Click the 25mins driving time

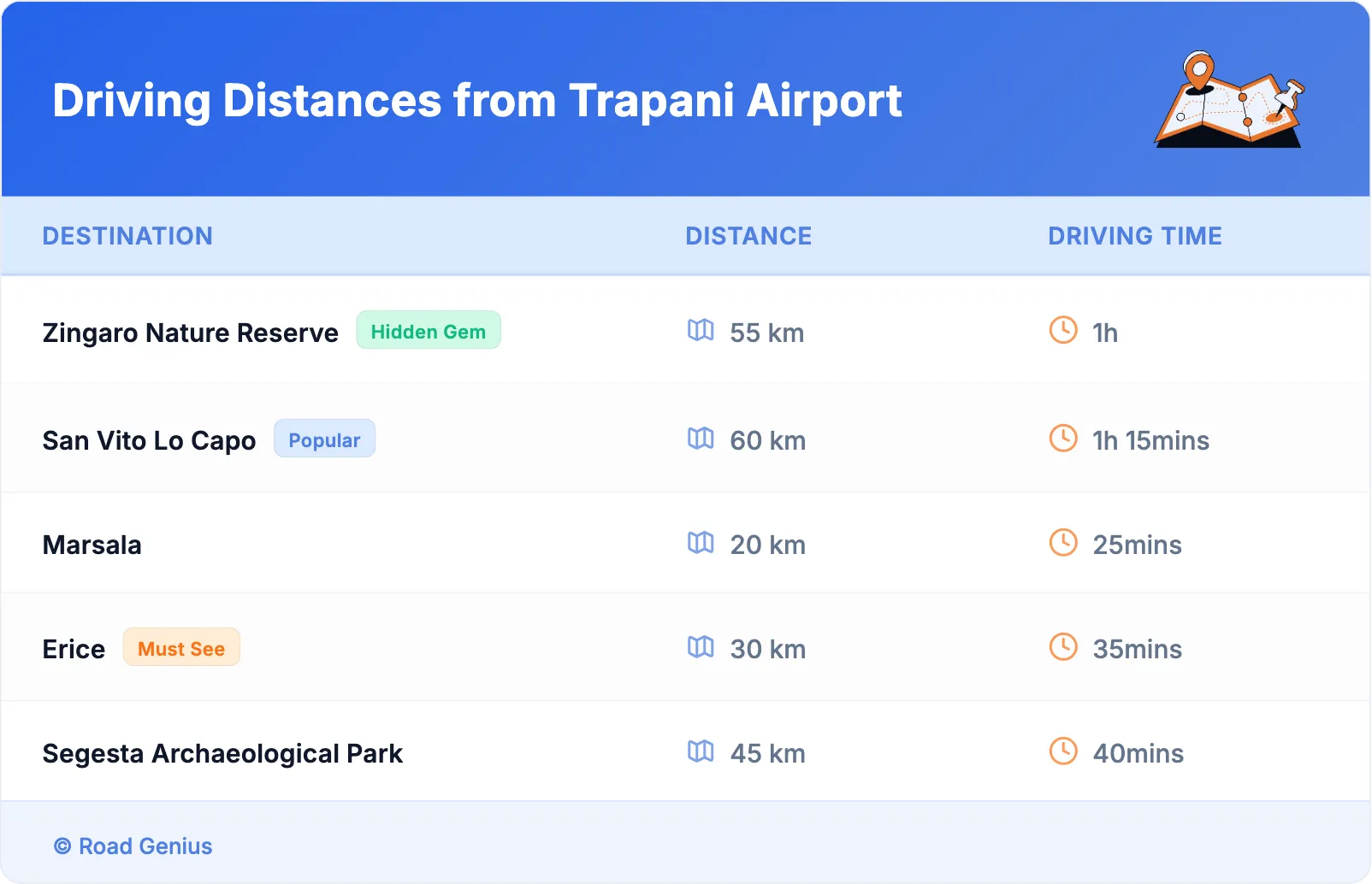click(x=1138, y=545)
